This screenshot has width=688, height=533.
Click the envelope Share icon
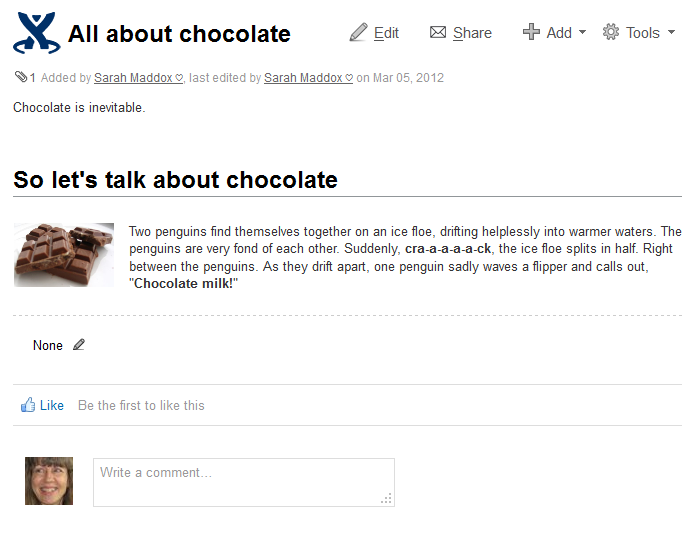coord(437,32)
